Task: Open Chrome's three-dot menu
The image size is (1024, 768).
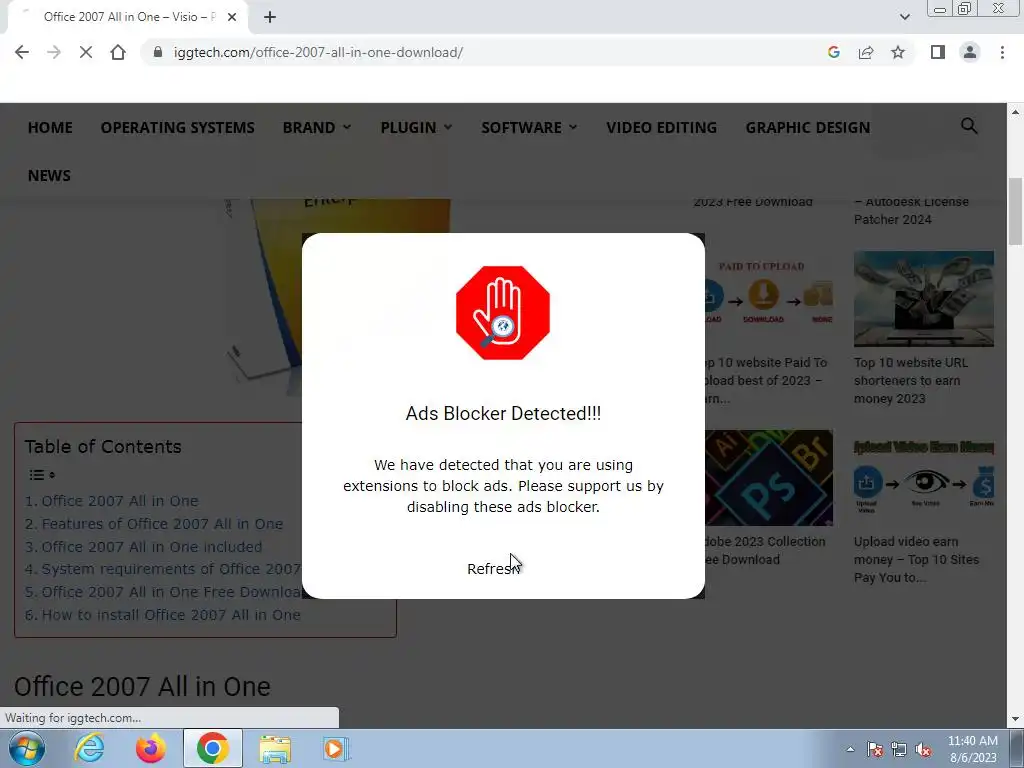Action: click(1002, 52)
